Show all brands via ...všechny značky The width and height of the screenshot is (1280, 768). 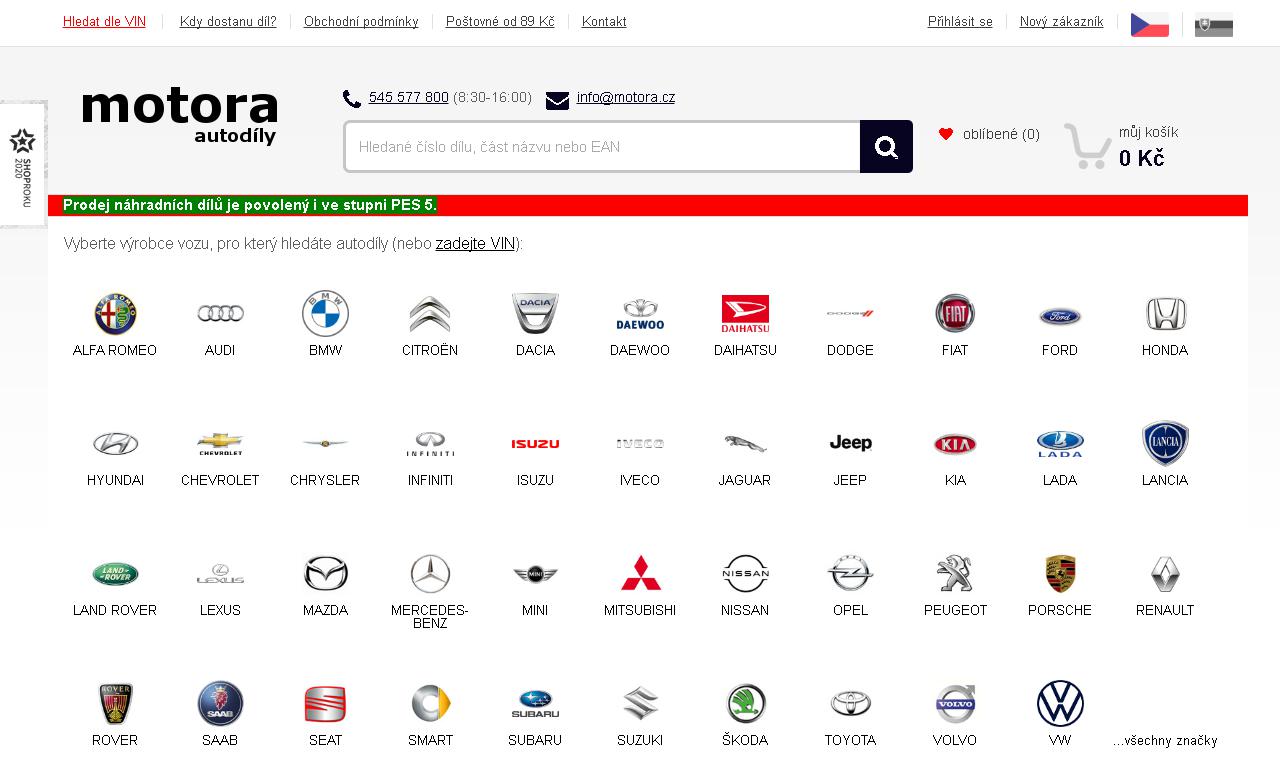pyautogui.click(x=1165, y=741)
